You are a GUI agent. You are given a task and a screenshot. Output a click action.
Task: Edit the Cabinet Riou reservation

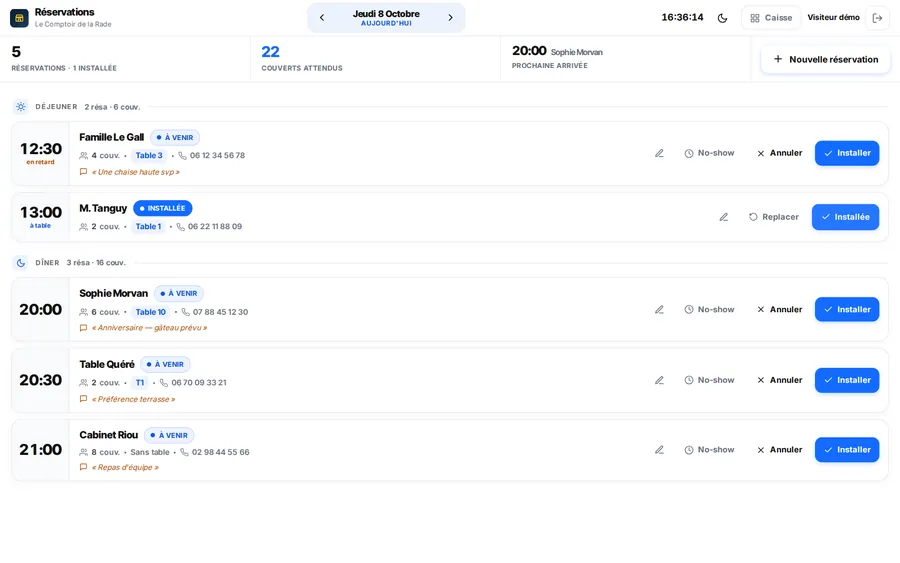click(x=660, y=450)
